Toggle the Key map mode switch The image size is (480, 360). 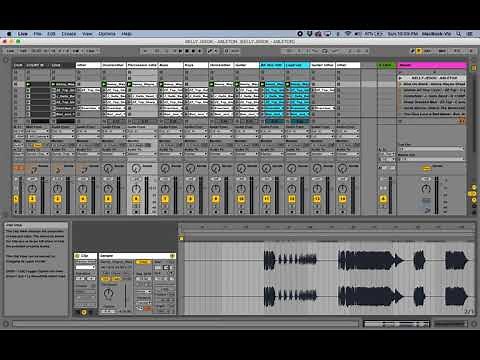click(427, 51)
